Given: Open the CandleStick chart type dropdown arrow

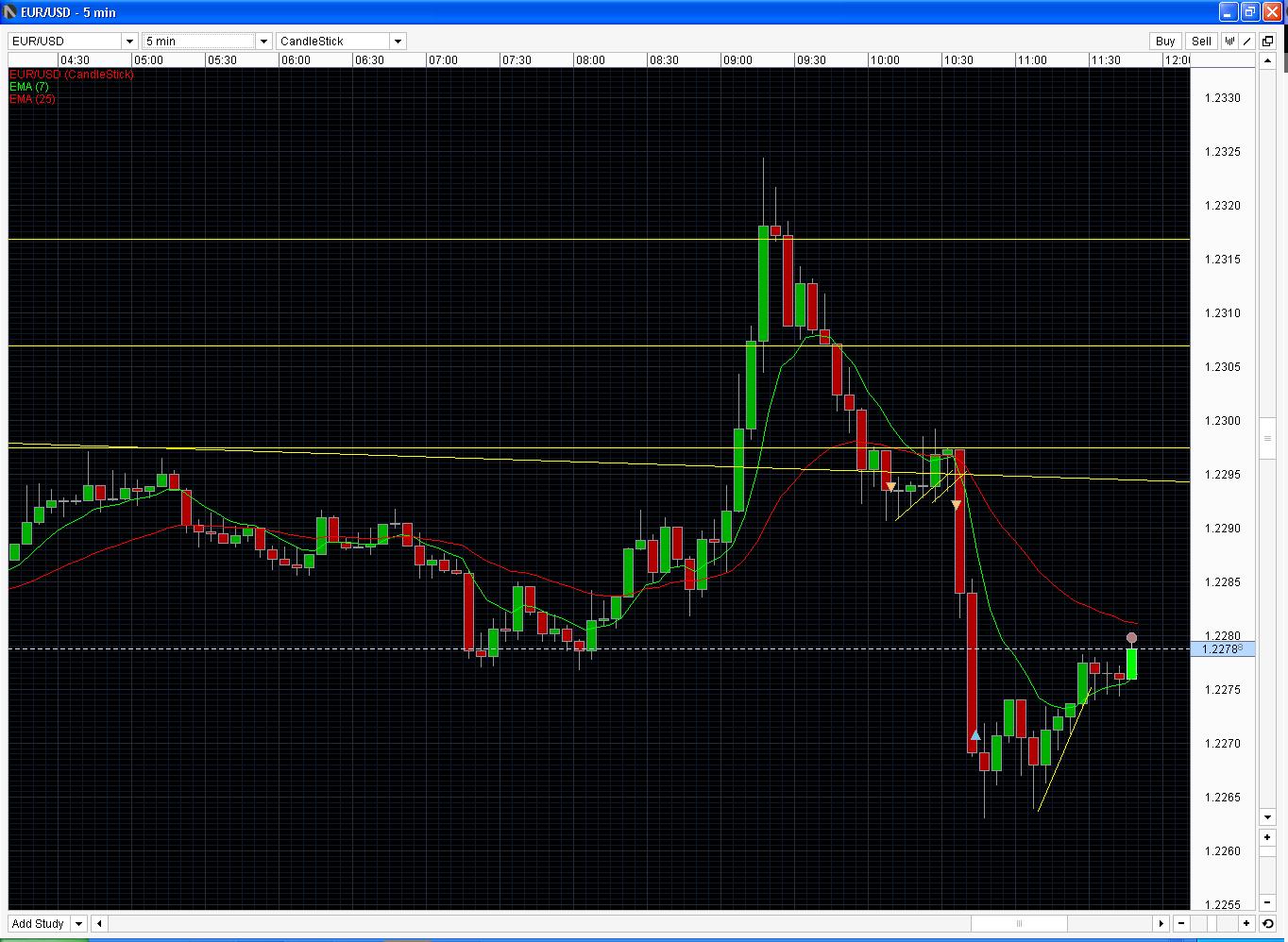Looking at the screenshot, I should tap(398, 42).
